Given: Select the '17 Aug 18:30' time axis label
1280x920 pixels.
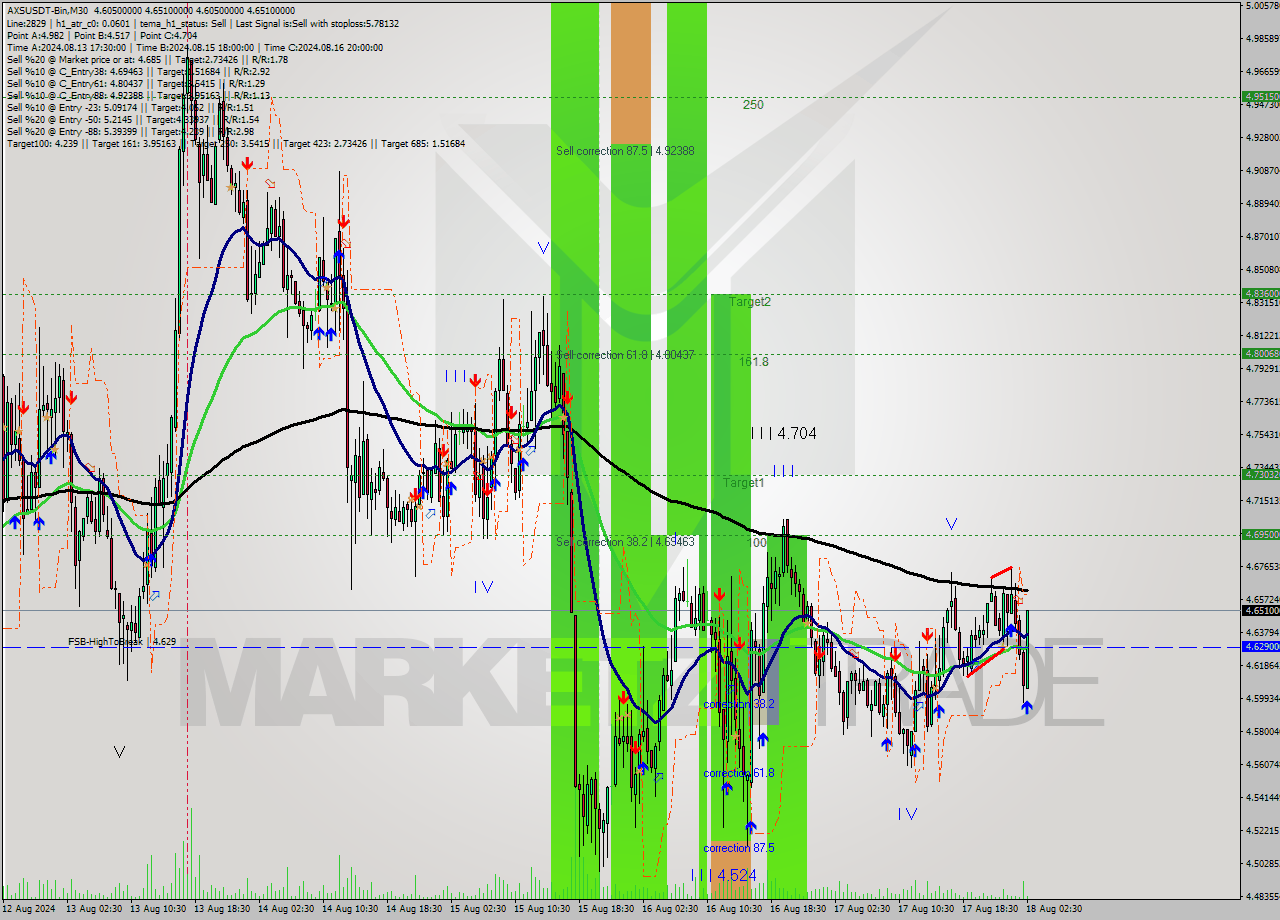Looking at the screenshot, I should (990, 909).
